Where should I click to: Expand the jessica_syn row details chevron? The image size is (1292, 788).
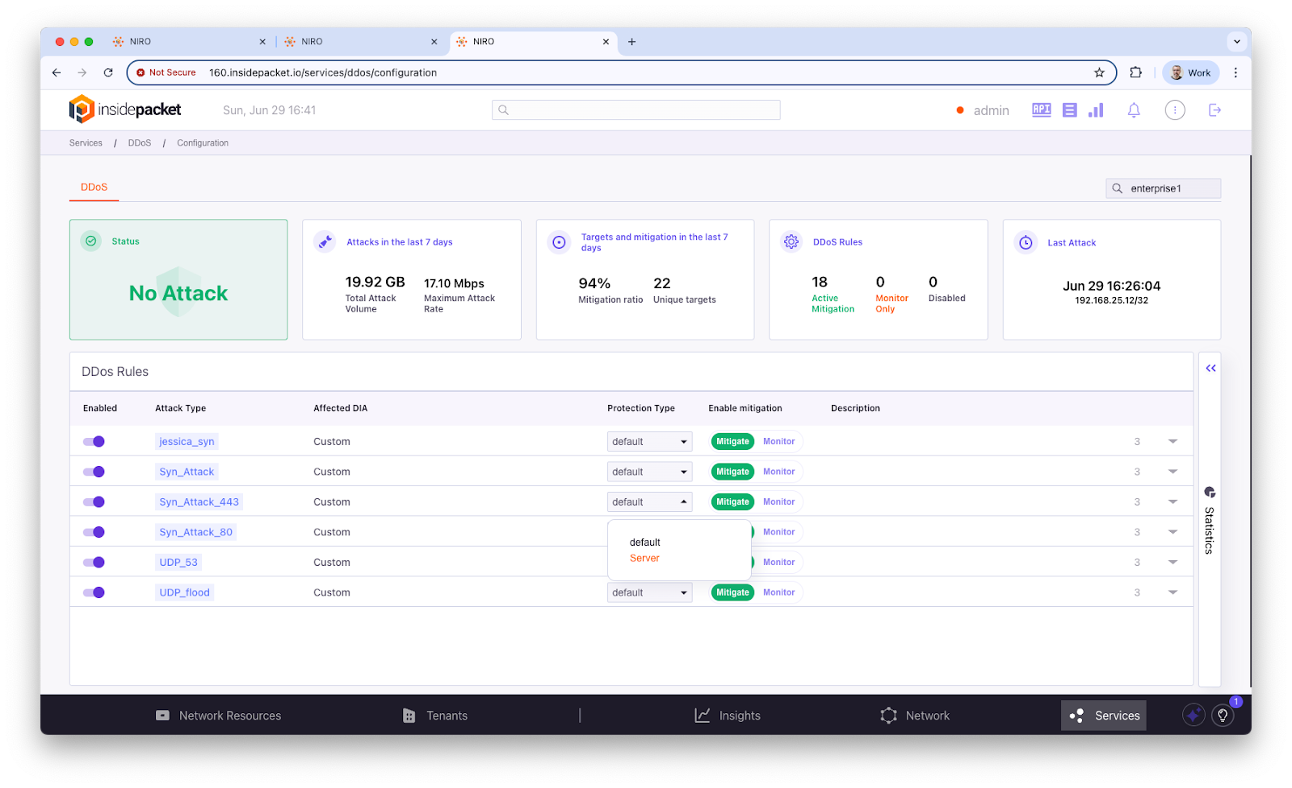(1172, 441)
